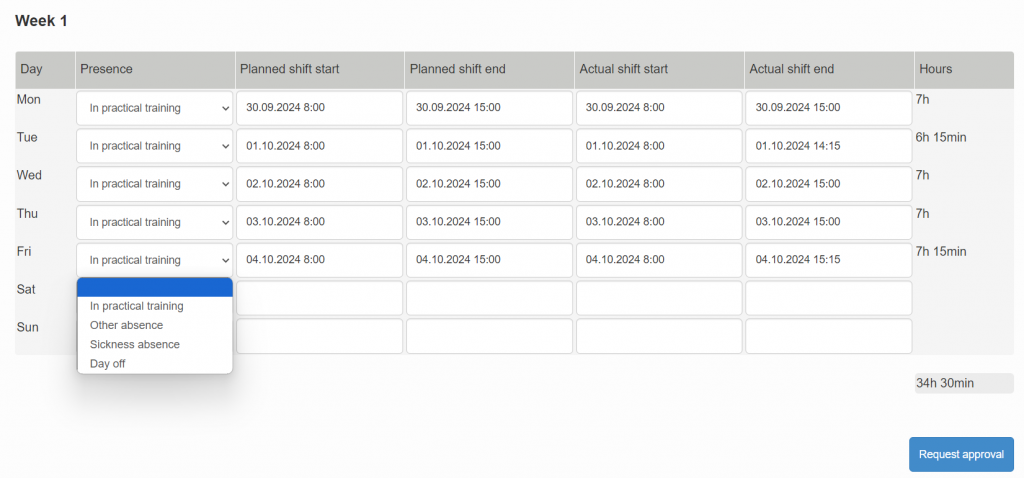Screen dimensions: 1024x478
Task: Click the Request approval button
Action: [x=961, y=454]
